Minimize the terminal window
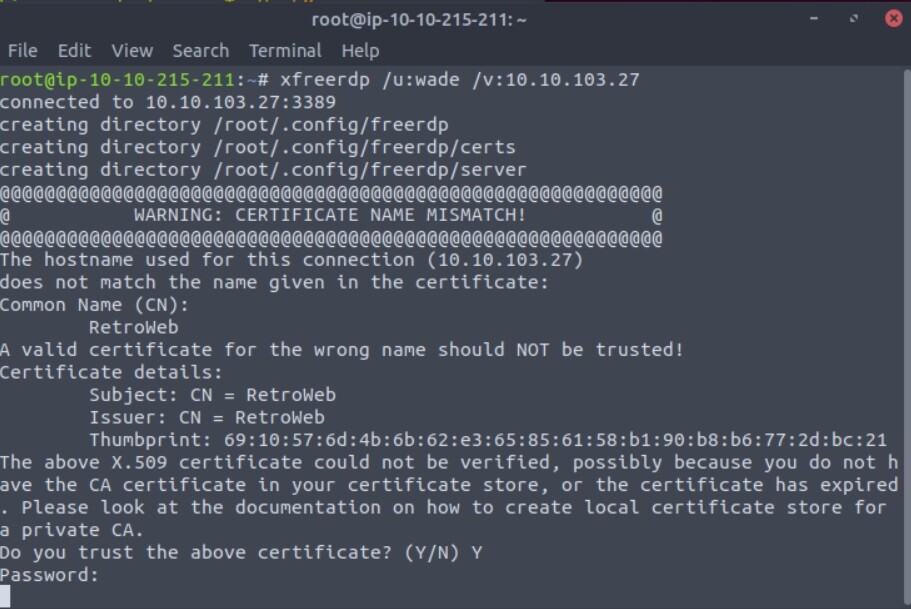The image size is (911, 609). tap(818, 17)
